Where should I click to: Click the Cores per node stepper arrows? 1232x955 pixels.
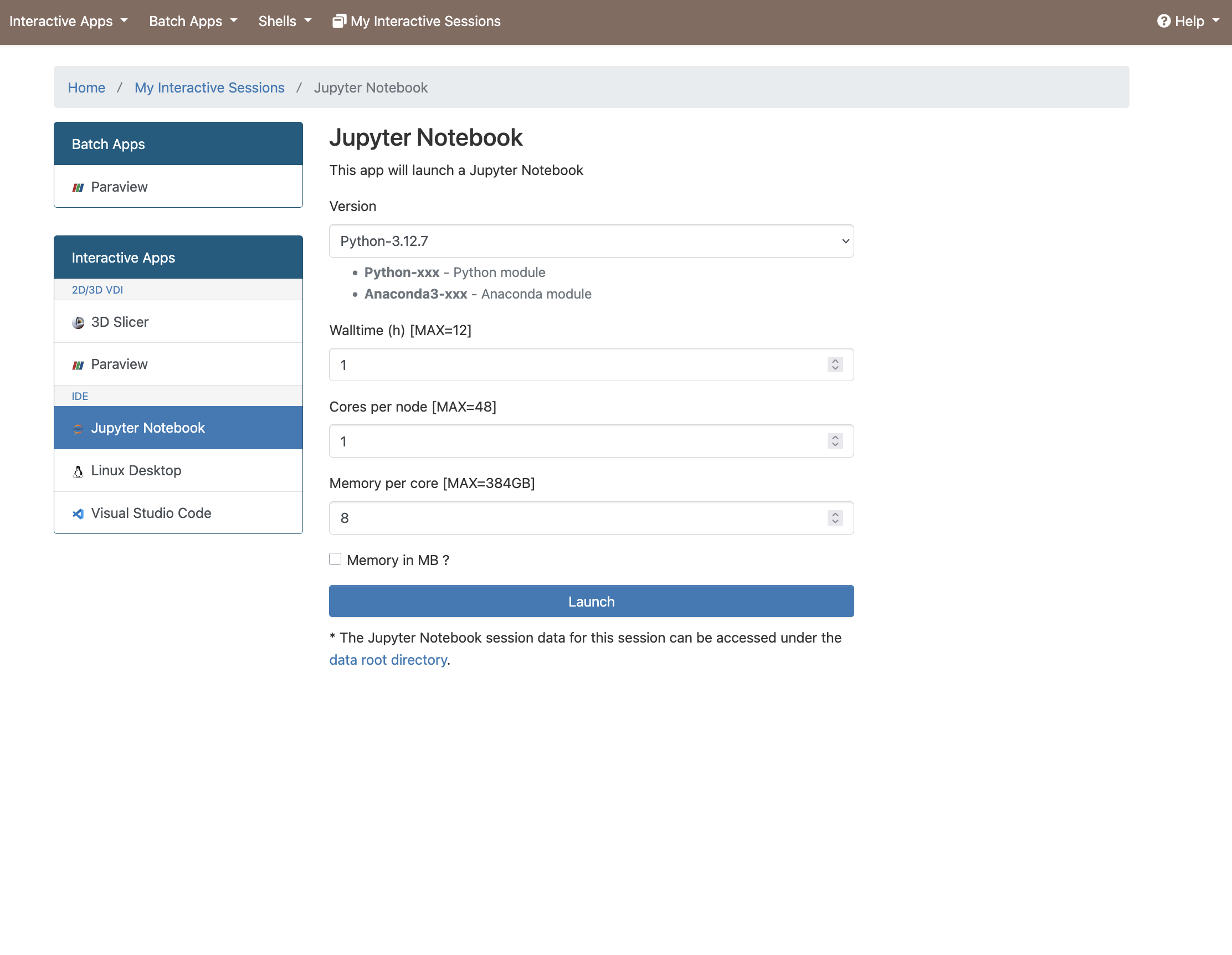pos(835,441)
